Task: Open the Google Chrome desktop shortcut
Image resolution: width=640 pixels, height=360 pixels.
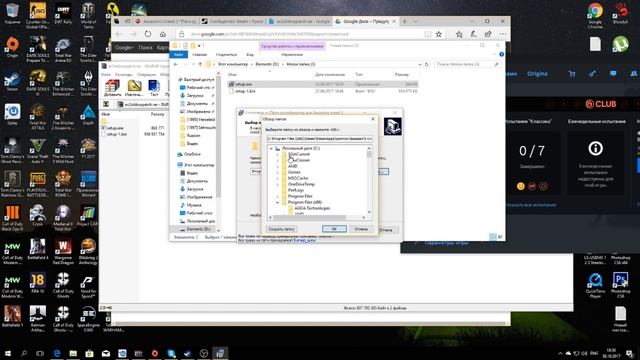Action: [x=595, y=16]
